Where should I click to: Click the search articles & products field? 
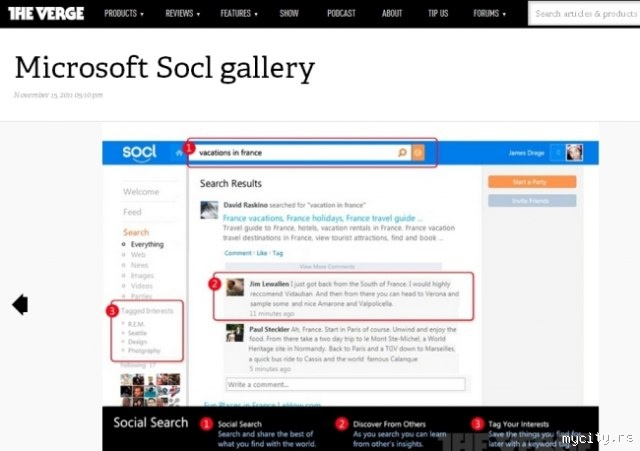(584, 13)
